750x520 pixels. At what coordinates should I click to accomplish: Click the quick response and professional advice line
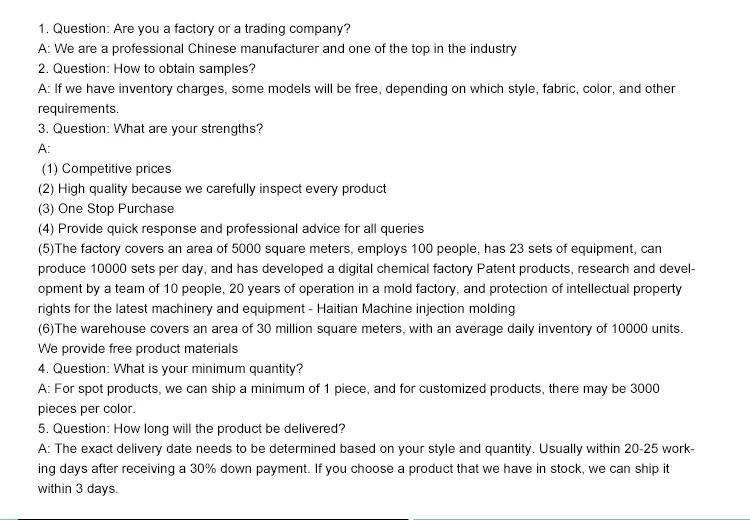[x=231, y=228]
